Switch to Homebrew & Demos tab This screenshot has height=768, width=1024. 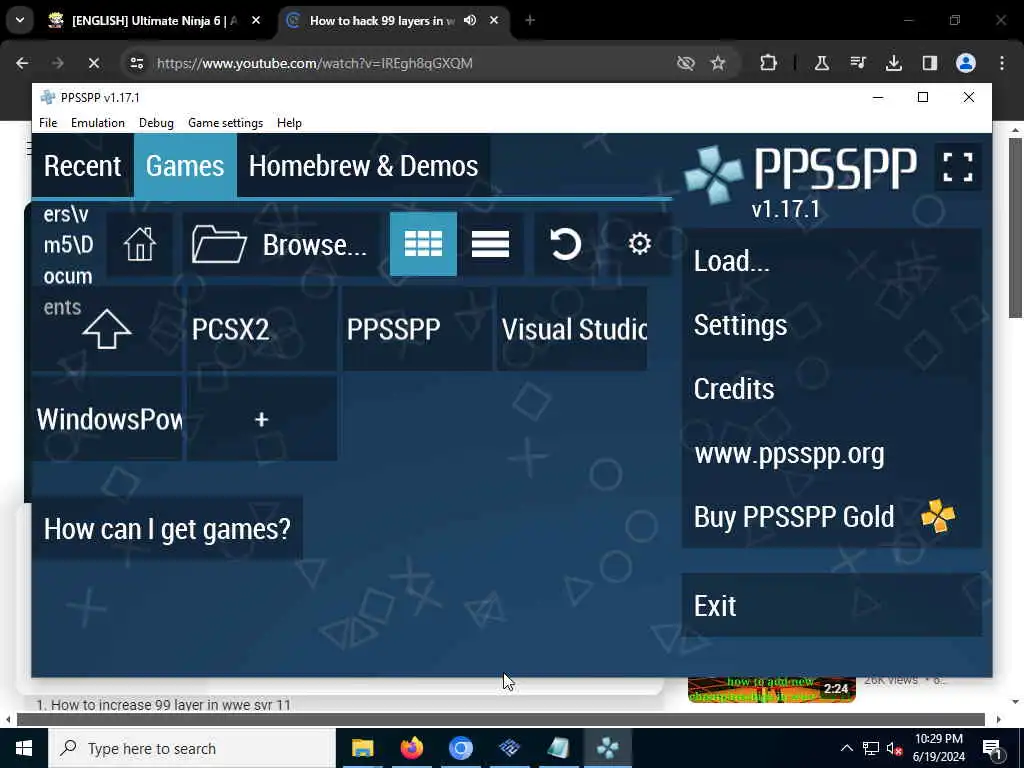pyautogui.click(x=363, y=166)
